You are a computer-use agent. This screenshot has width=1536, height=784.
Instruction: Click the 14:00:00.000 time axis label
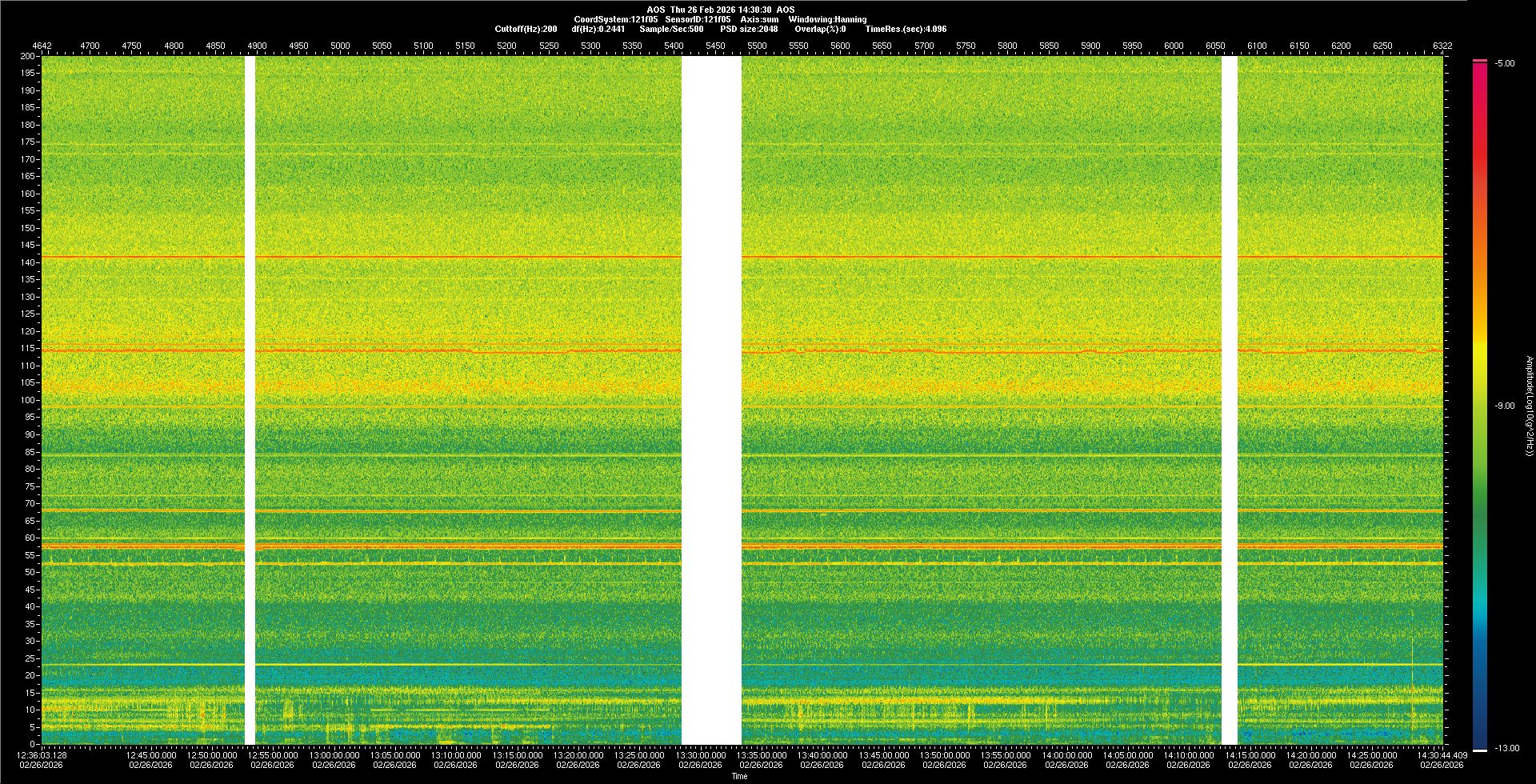click(1066, 755)
